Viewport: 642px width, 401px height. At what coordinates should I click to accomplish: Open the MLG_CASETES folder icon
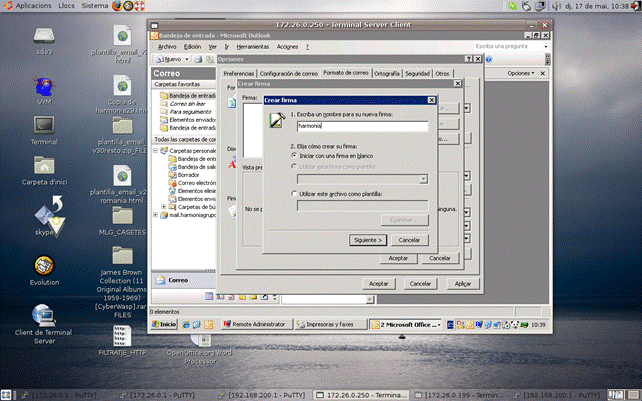coord(122,216)
